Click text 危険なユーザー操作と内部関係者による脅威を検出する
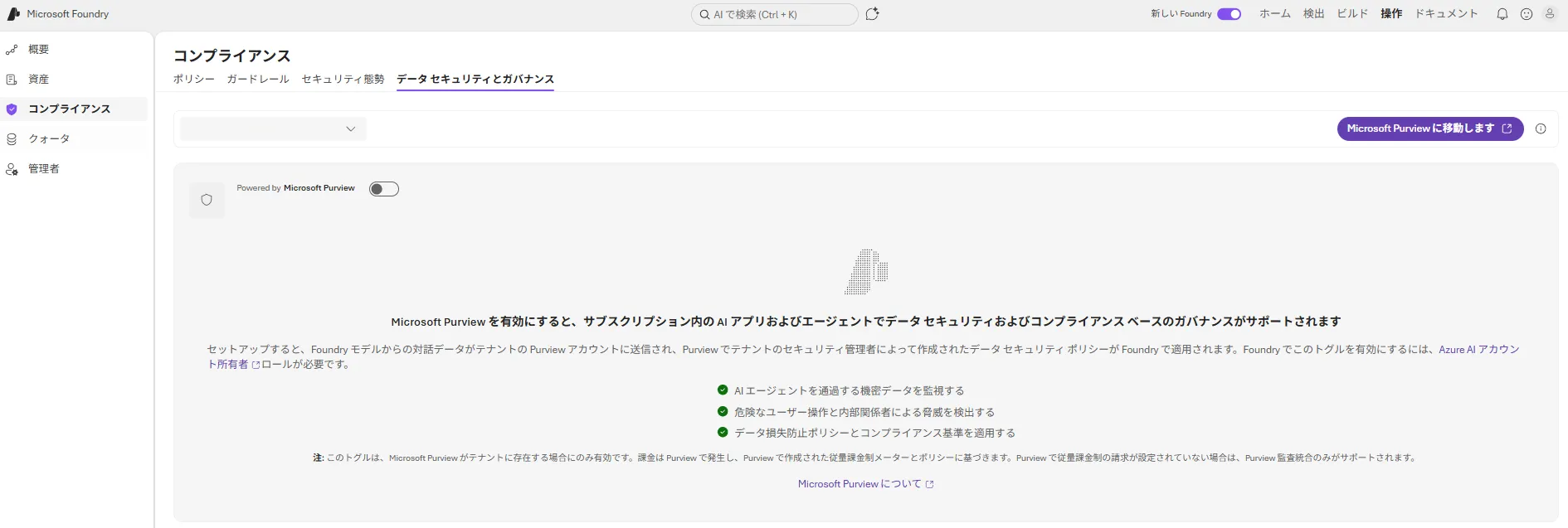1568x528 pixels. pos(864,412)
